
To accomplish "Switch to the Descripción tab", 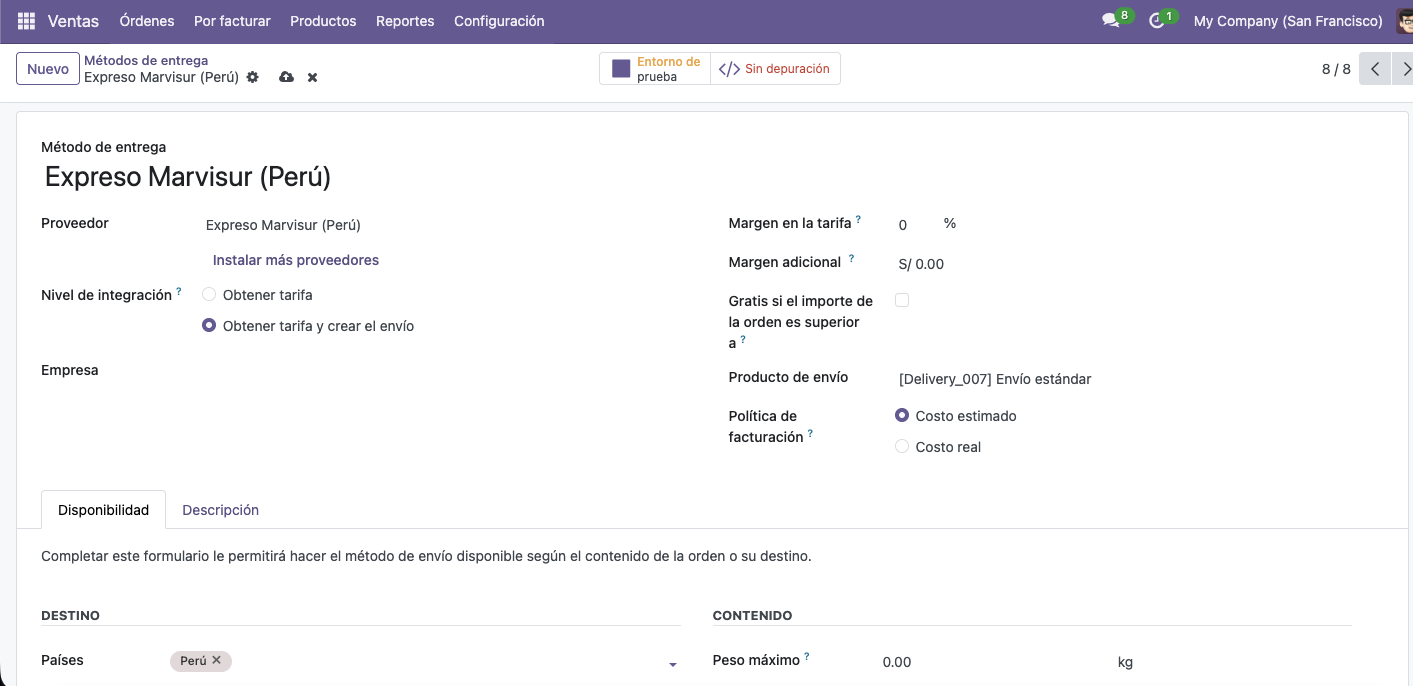I will click(x=220, y=510).
